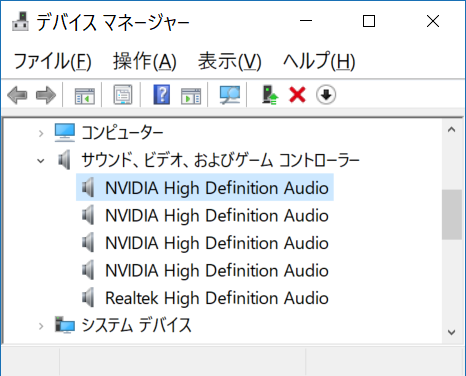
Task: Open the ヘルプ(H) menu
Action: tap(319, 61)
